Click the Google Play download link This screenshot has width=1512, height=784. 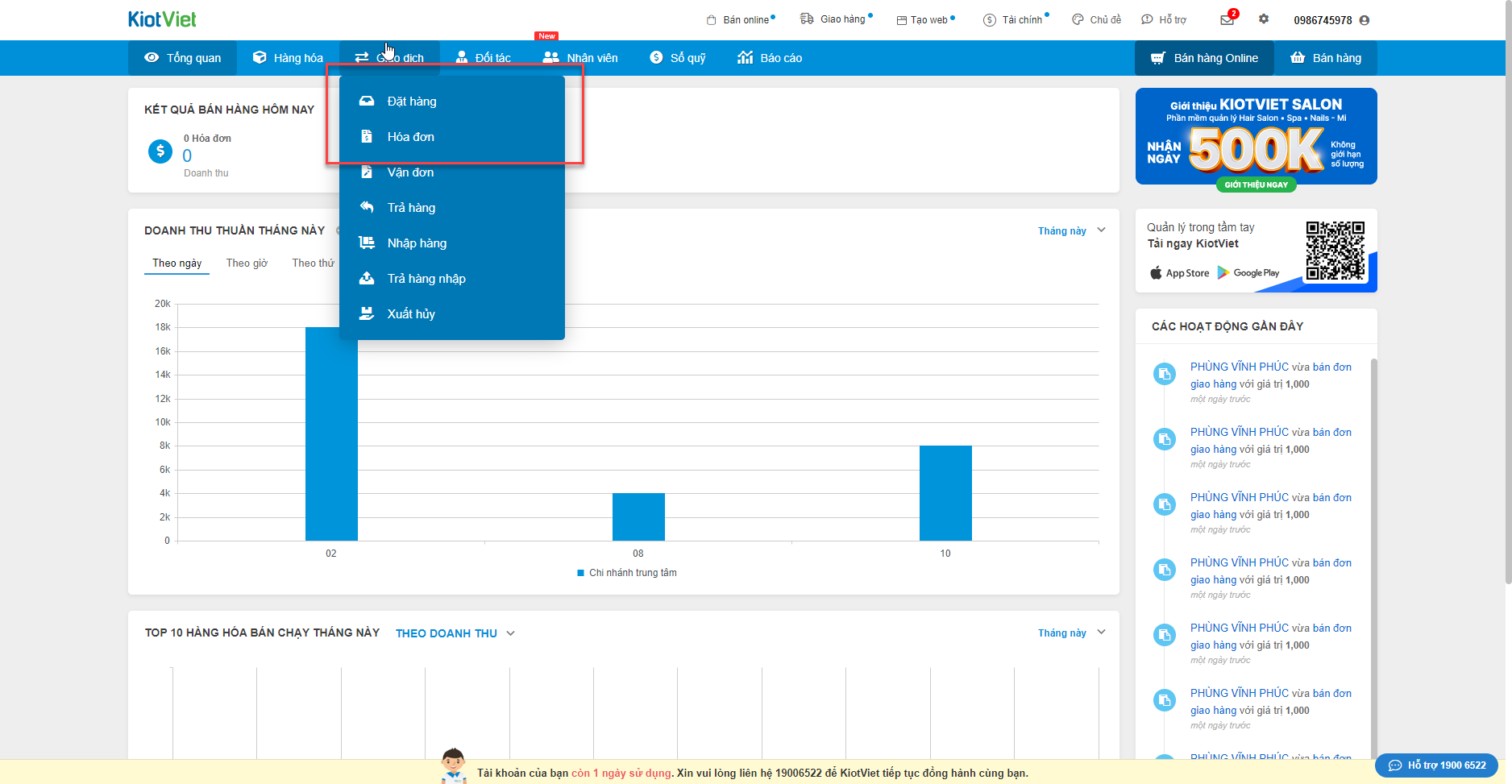(x=1248, y=273)
